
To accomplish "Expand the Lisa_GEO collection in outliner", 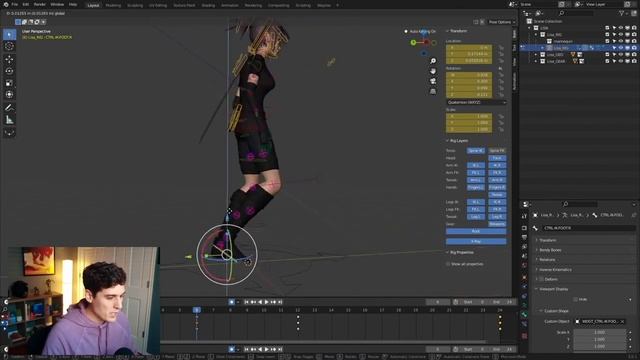I will coord(536,54).
